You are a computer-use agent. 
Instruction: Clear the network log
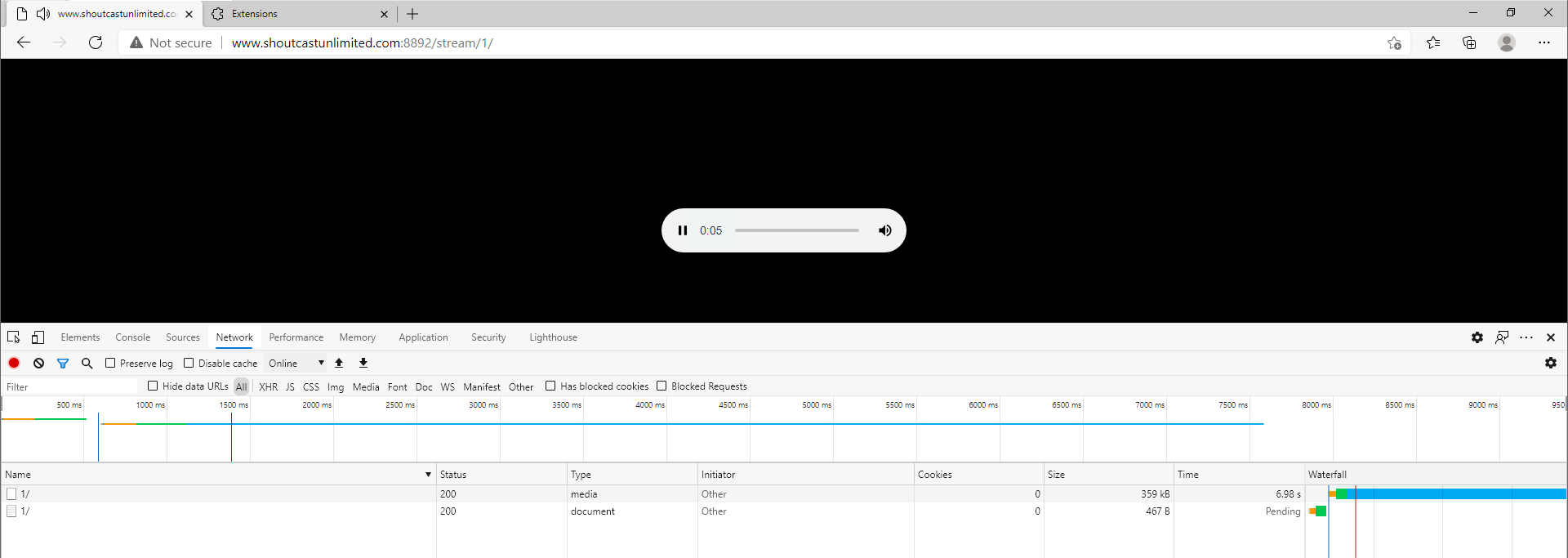pos(38,363)
